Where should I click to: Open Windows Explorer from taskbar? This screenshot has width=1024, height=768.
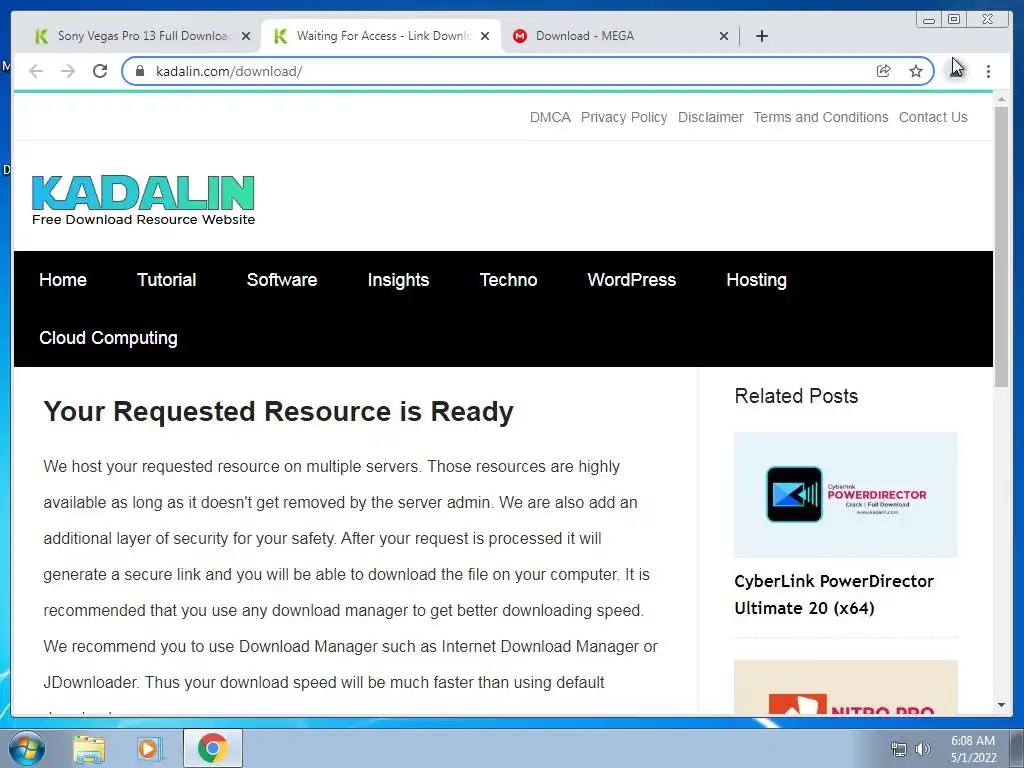89,749
